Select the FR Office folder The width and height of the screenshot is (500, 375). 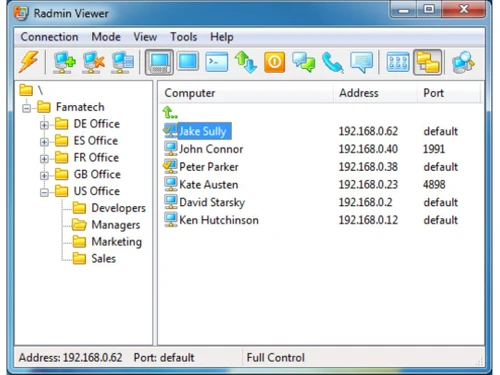click(87, 157)
